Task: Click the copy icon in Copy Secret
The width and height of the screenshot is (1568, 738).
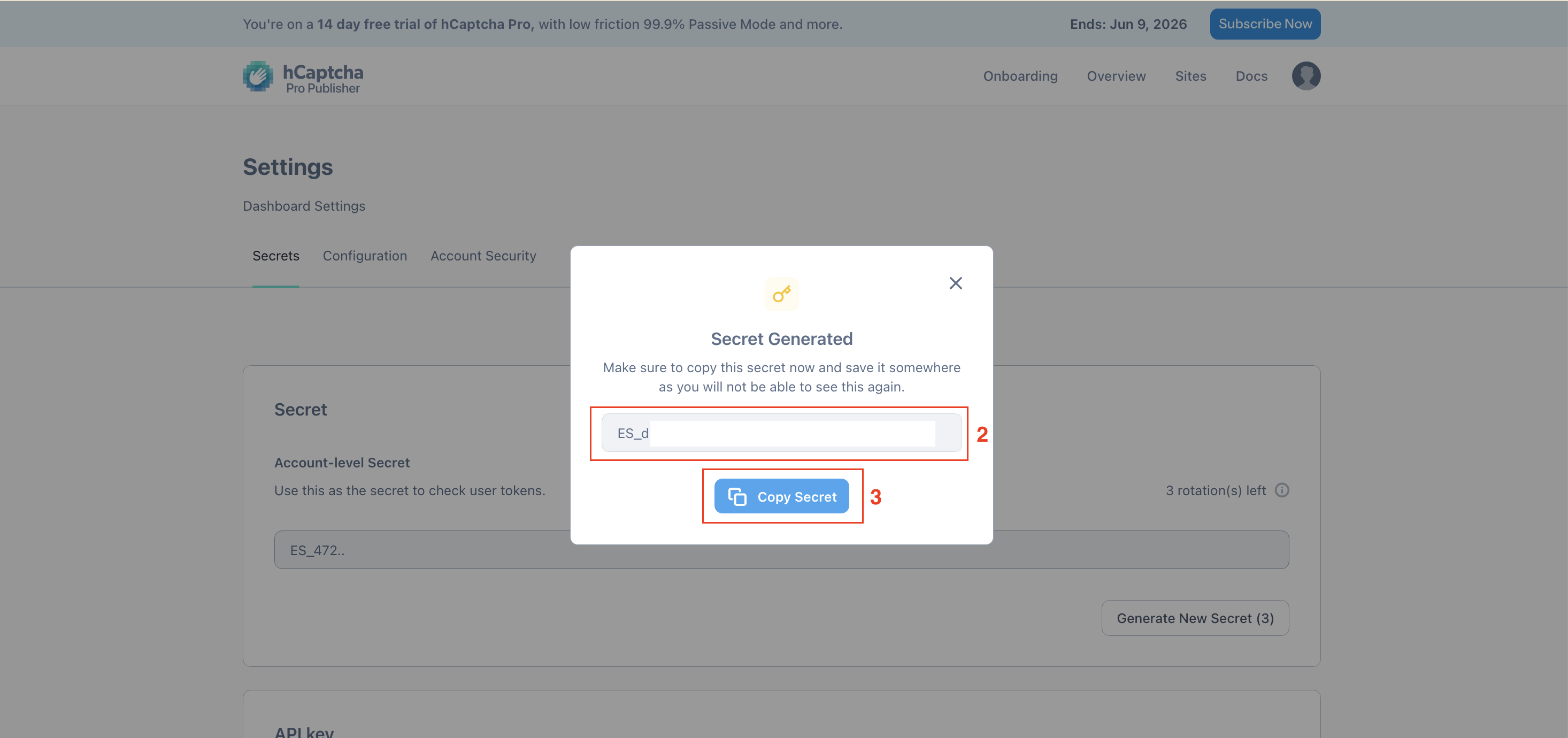Action: [737, 496]
